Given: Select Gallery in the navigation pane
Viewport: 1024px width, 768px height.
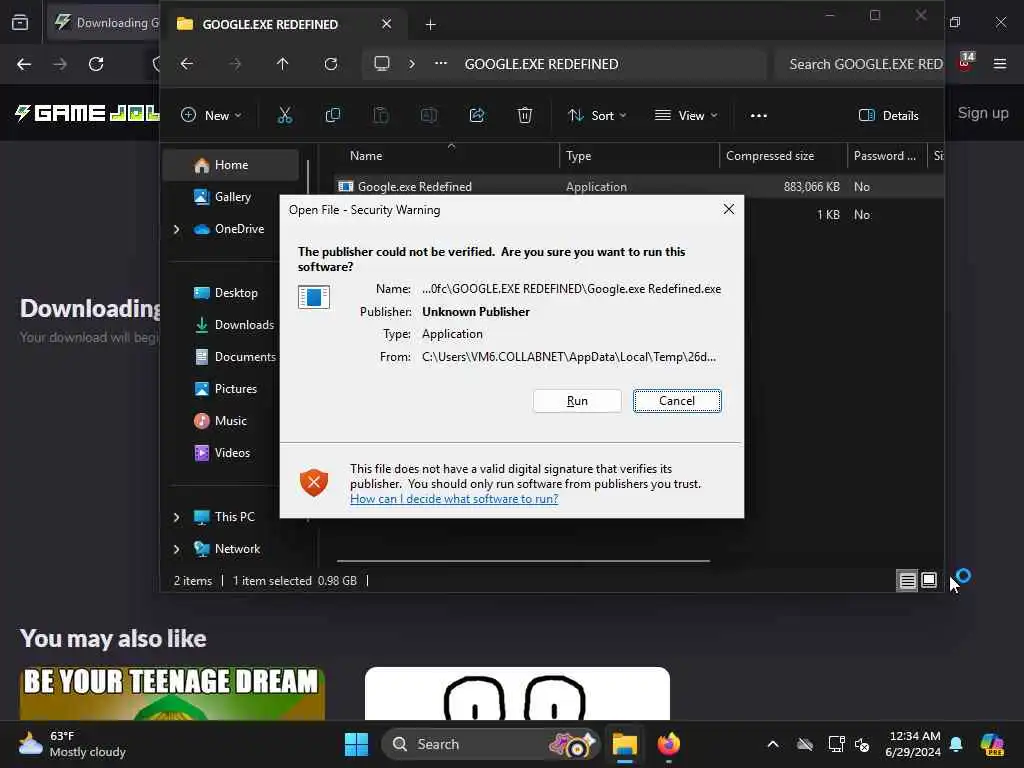Looking at the screenshot, I should pyautogui.click(x=231, y=197).
